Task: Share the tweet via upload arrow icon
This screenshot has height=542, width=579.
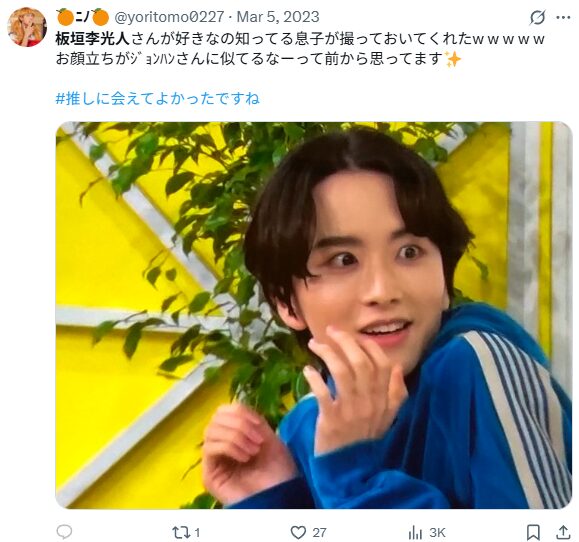Action: coord(563,532)
